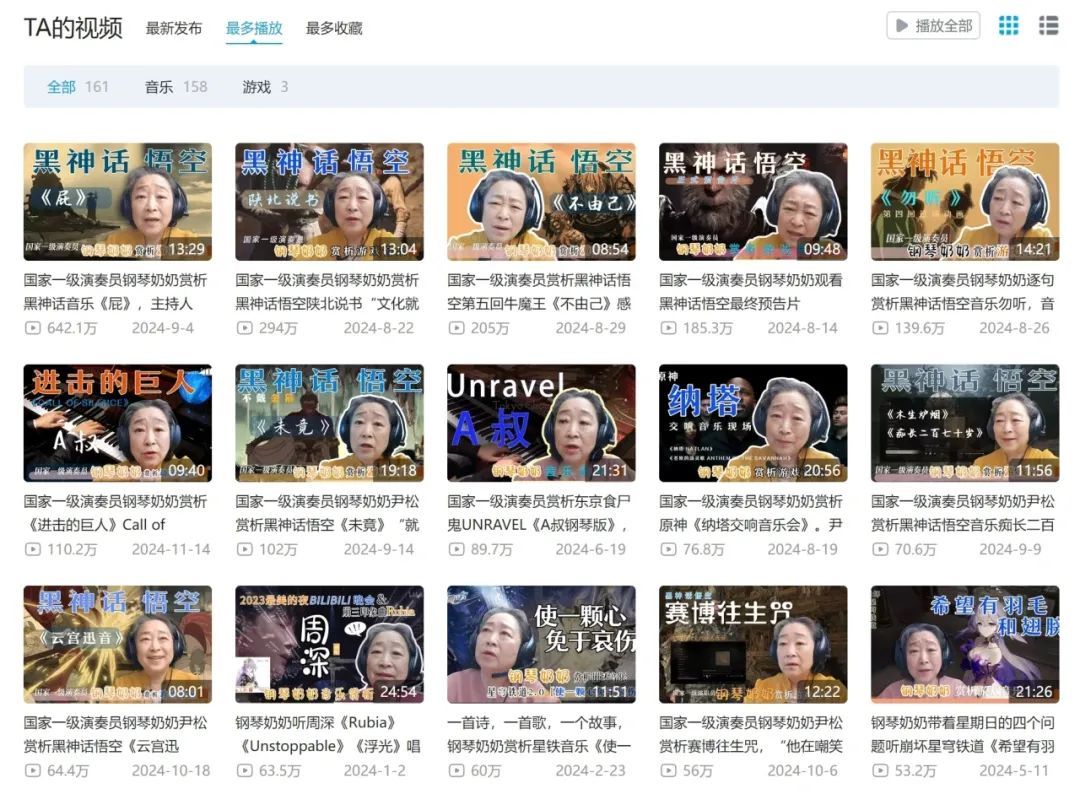The height and width of the screenshot is (794, 1080).
Task: Click upload date 2024-11-14
Action: [171, 550]
